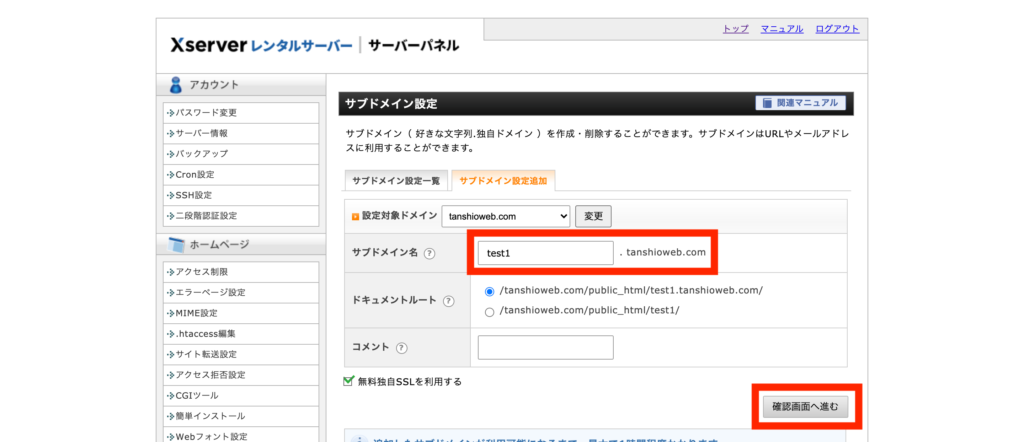This screenshot has height=442, width=1024.
Task: Select document root test1.tanshioweb.com radio option
Action: (489, 291)
